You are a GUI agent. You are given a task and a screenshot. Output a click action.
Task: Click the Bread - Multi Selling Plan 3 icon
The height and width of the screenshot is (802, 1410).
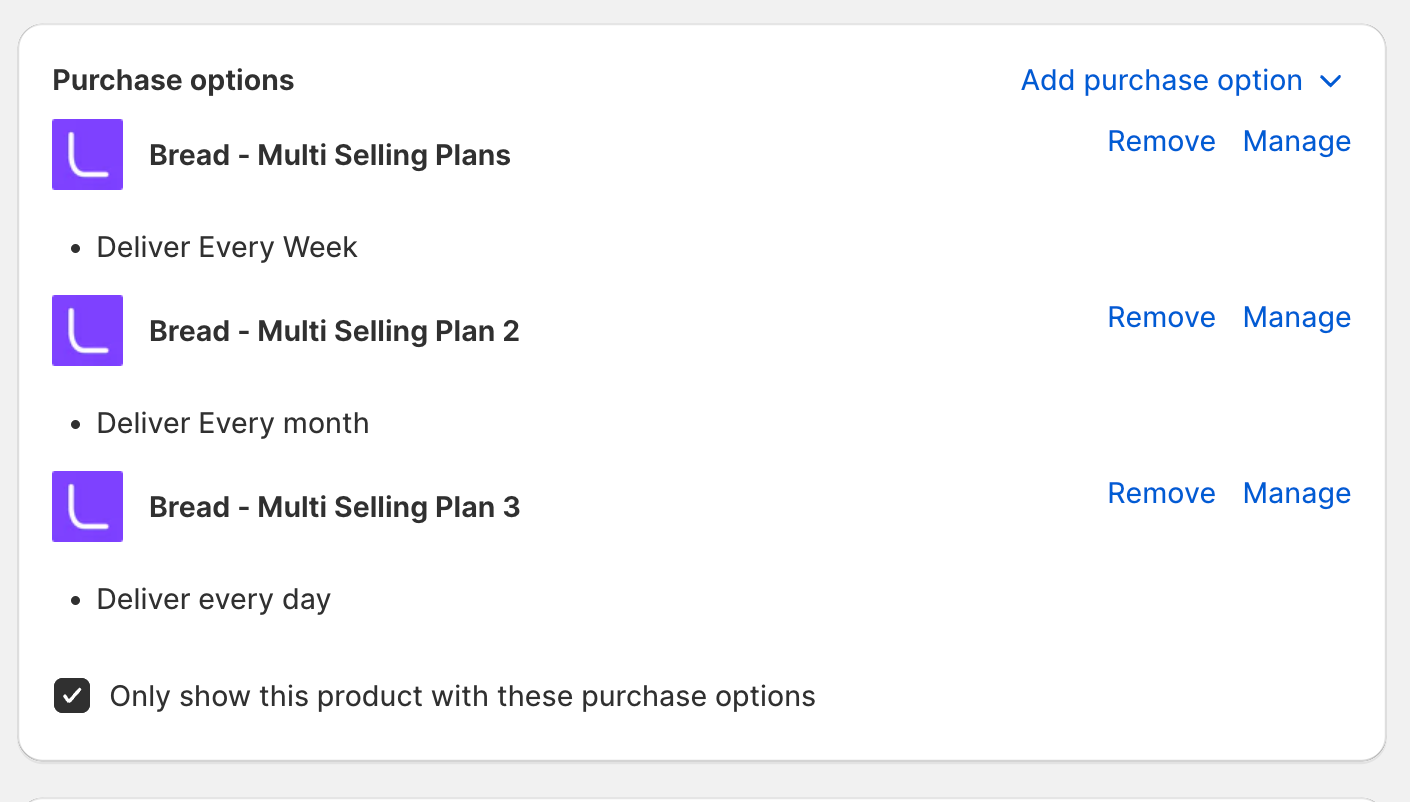tap(87, 507)
